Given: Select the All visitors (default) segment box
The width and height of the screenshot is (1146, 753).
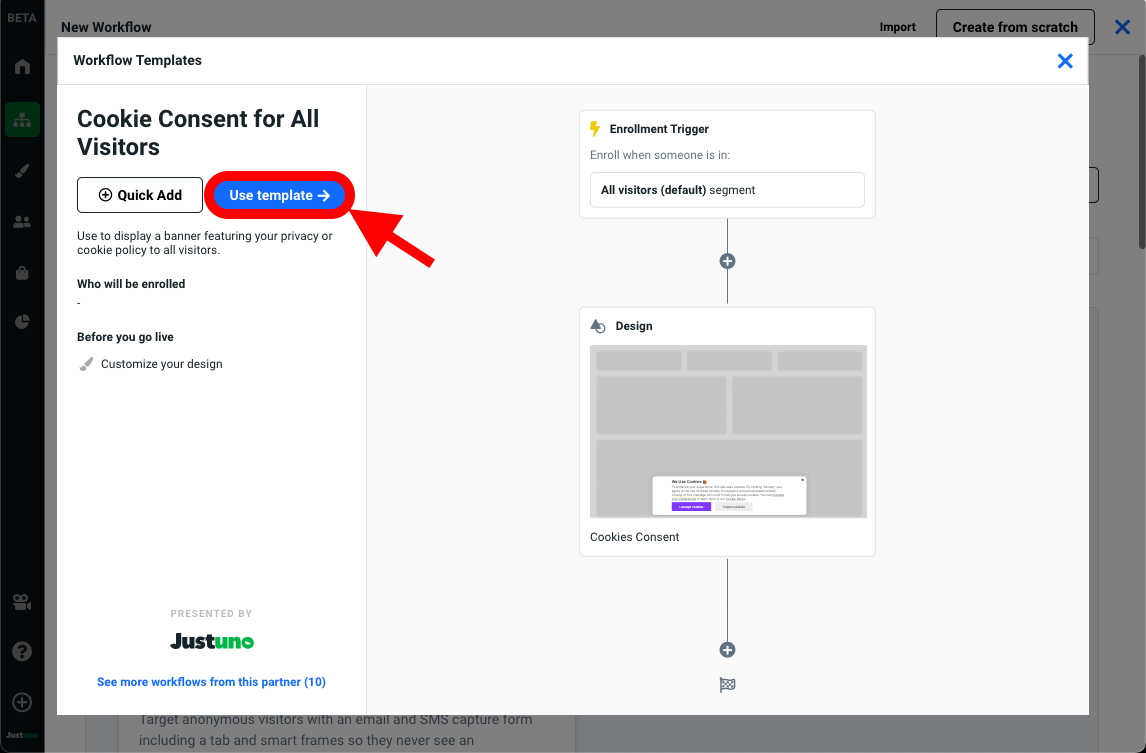Looking at the screenshot, I should [x=727, y=190].
